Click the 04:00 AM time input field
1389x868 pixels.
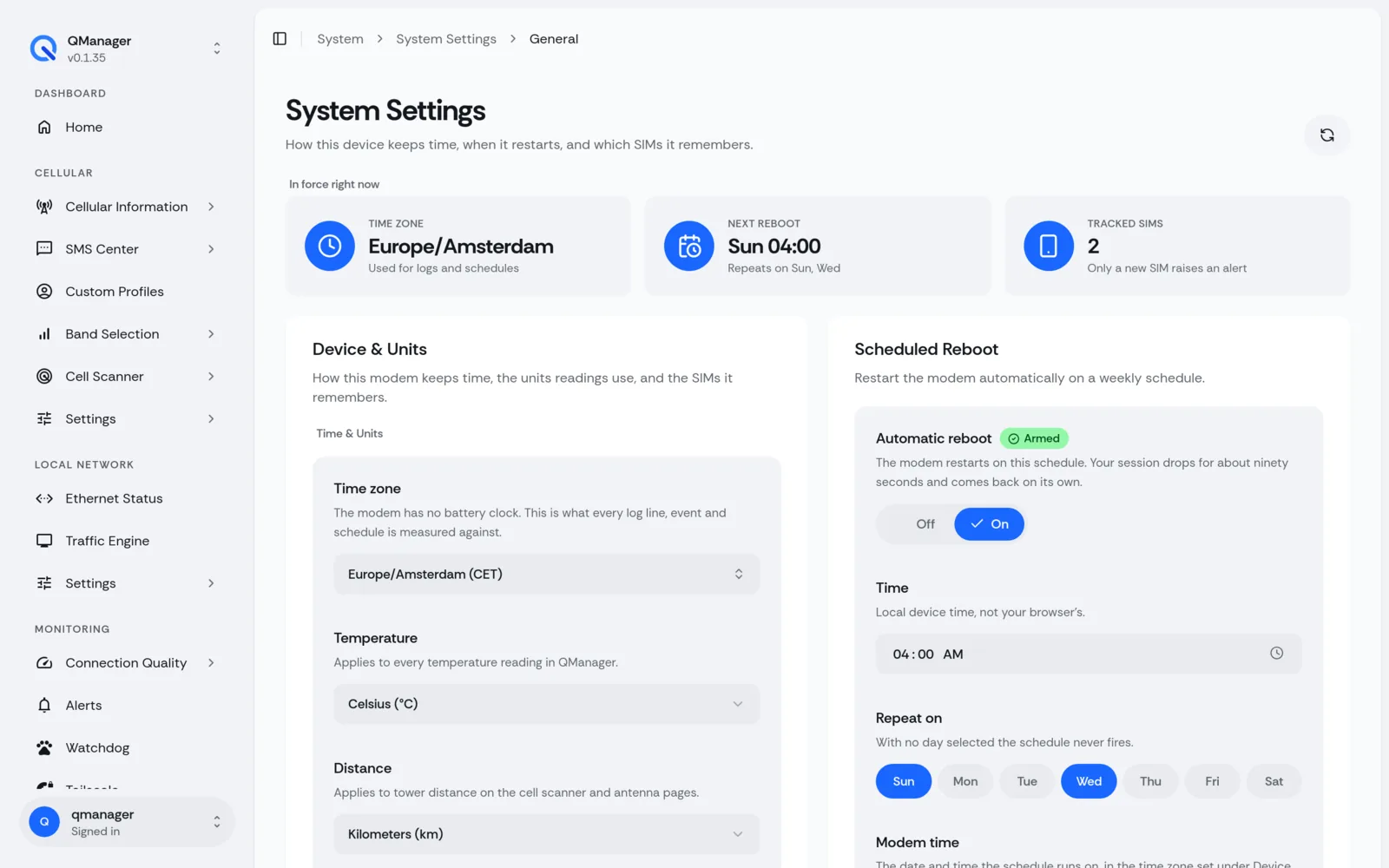tap(1089, 654)
